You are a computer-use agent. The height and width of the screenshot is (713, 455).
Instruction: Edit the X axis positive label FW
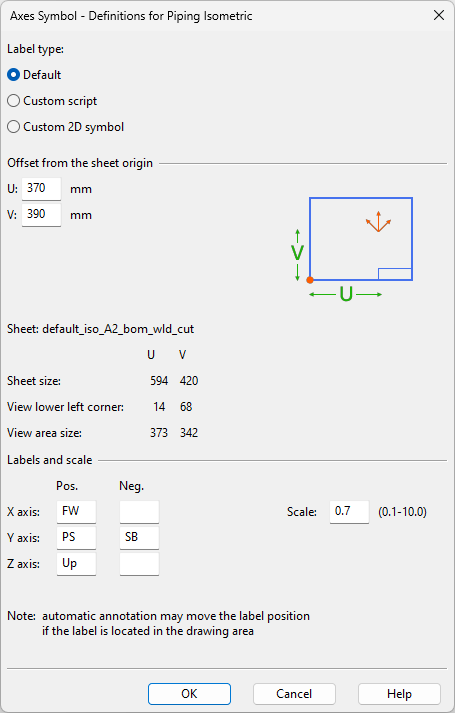point(76,512)
